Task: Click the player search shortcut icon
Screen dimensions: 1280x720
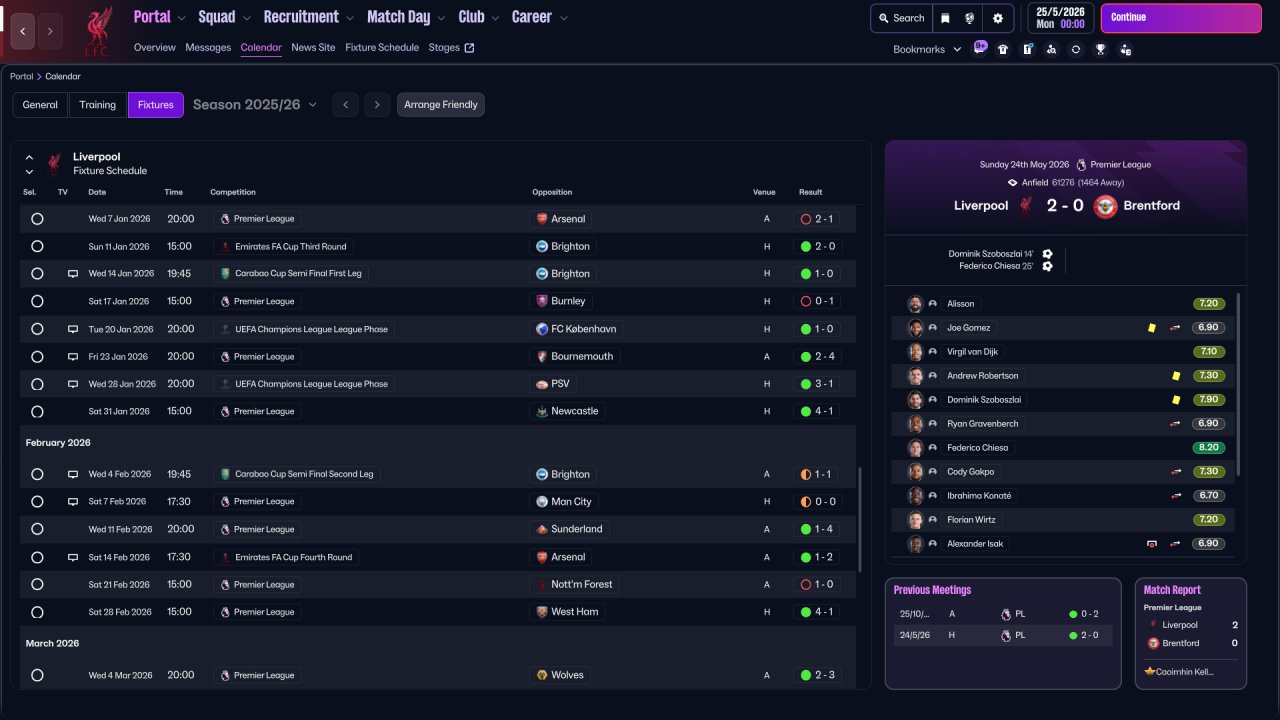Action: (1051, 49)
